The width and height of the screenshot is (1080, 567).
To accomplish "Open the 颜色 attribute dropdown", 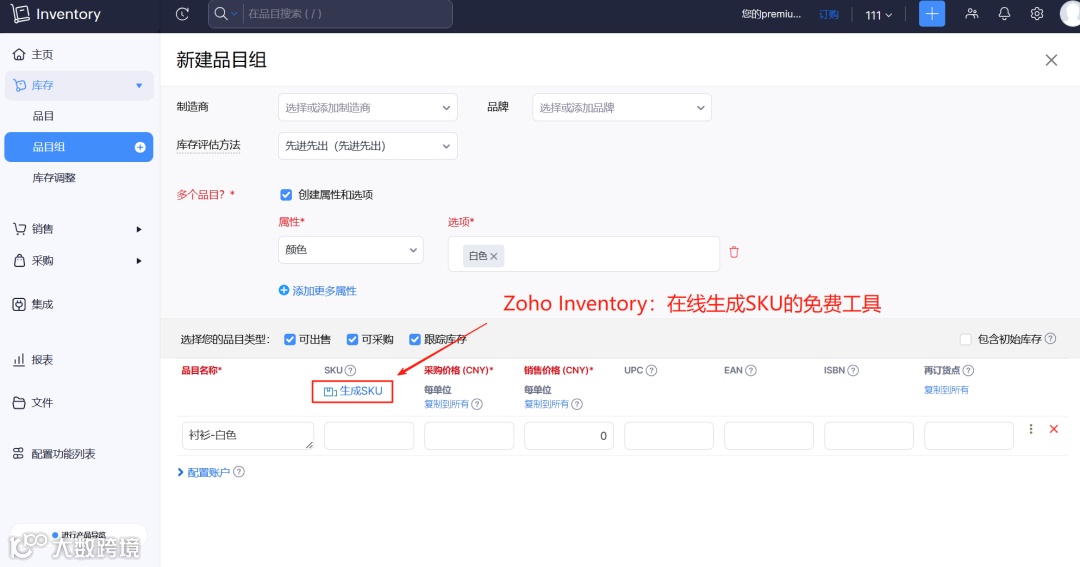I will 351,250.
